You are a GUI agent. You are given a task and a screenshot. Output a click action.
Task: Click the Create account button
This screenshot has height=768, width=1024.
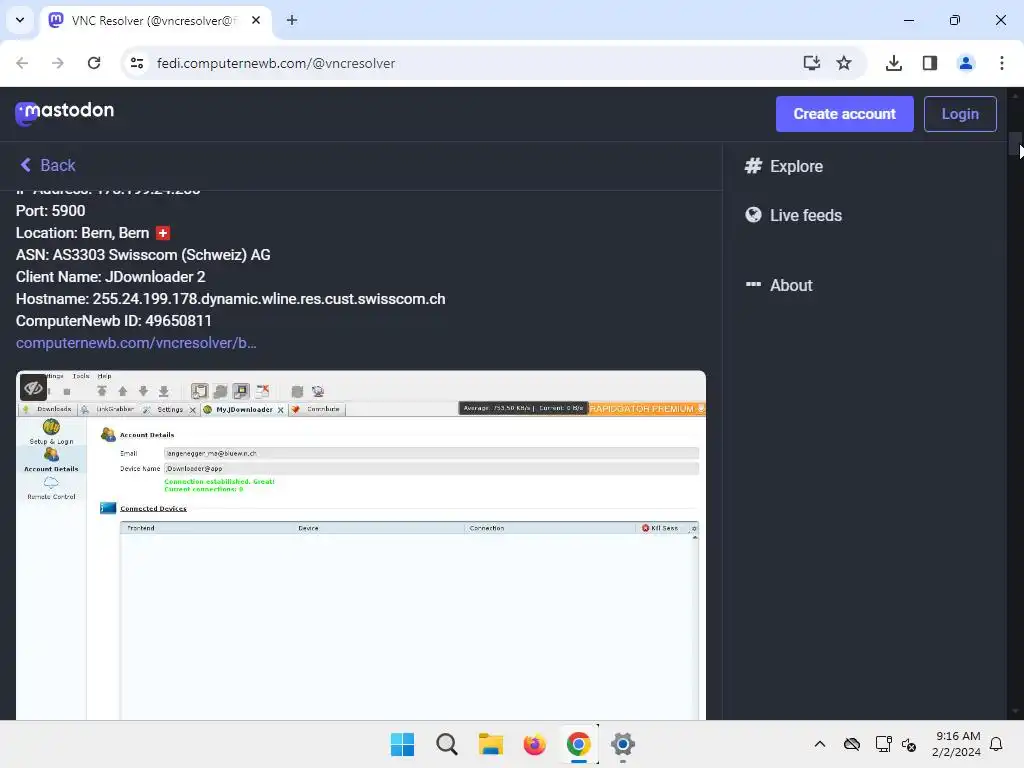pyautogui.click(x=844, y=114)
